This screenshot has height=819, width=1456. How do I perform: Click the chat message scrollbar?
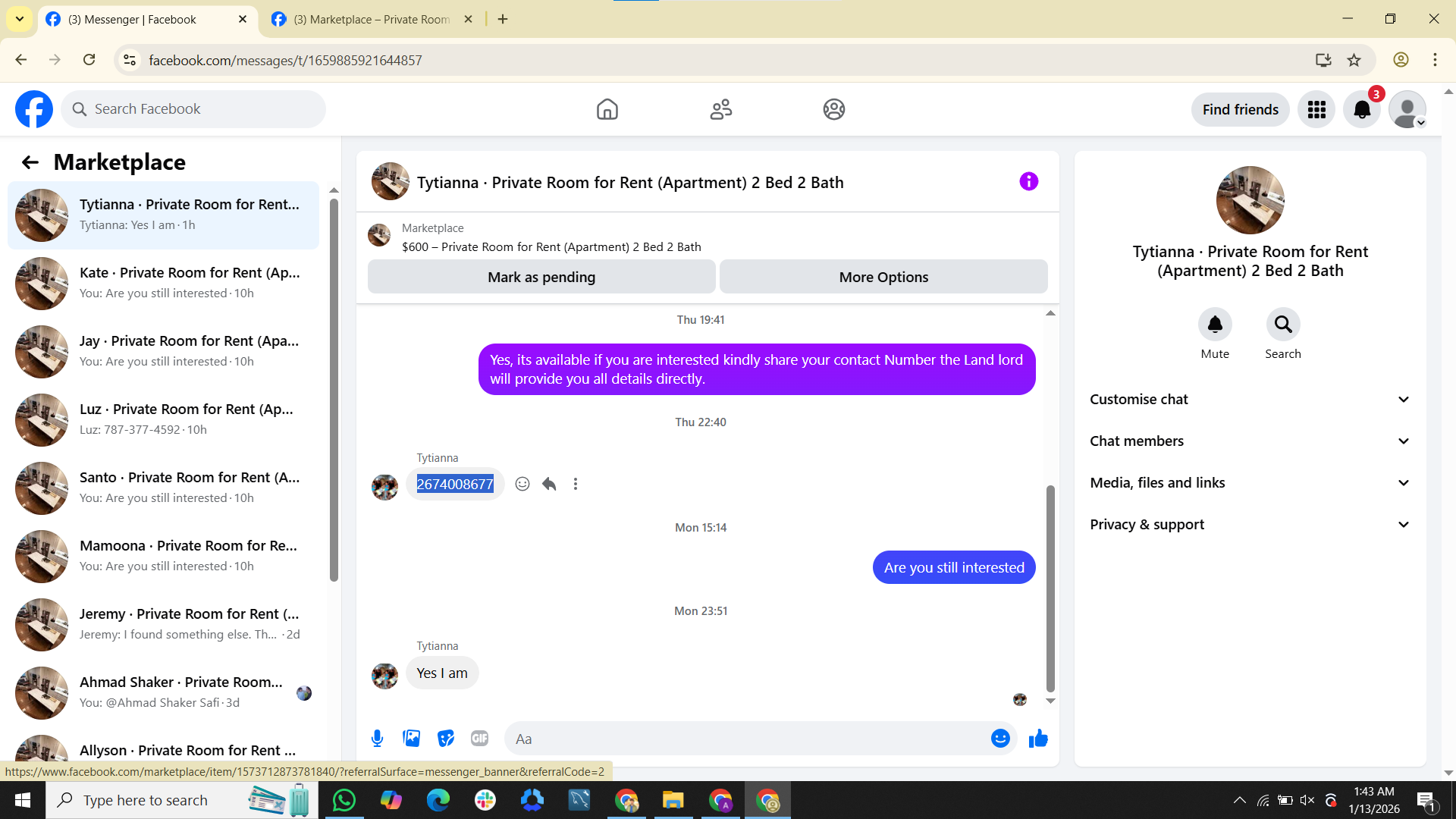(1050, 588)
